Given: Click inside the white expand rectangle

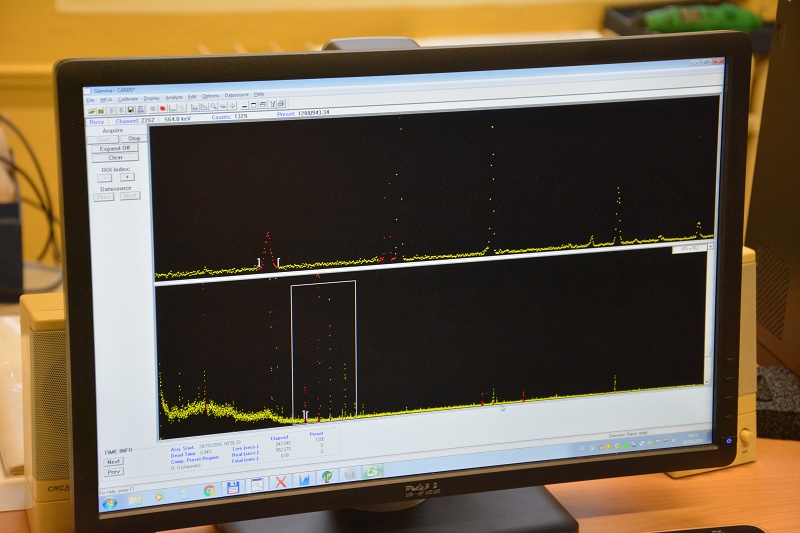Looking at the screenshot, I should pyautogui.click(x=323, y=350).
